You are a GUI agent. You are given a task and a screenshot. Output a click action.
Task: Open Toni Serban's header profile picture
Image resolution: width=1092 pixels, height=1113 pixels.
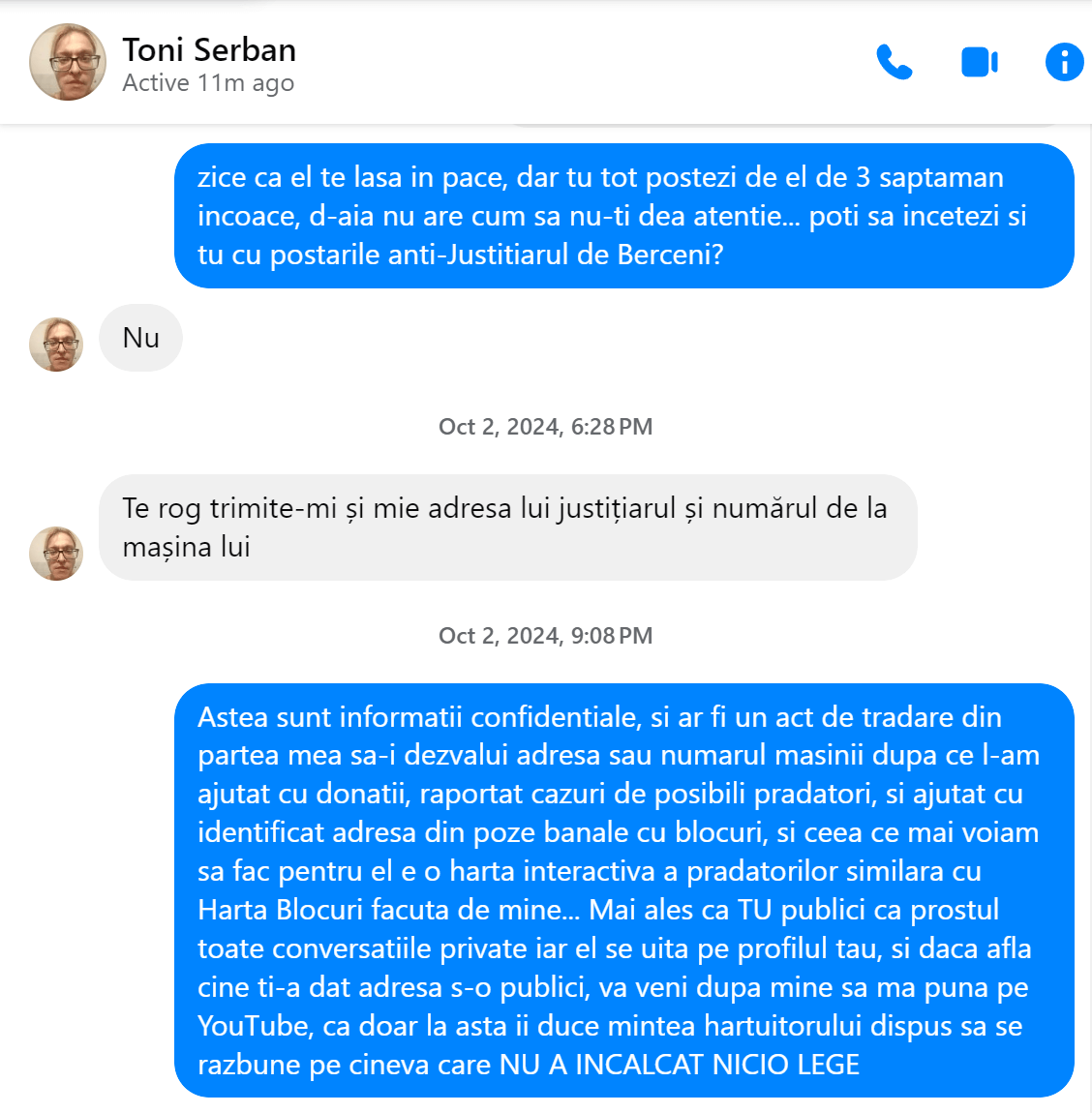(x=68, y=63)
